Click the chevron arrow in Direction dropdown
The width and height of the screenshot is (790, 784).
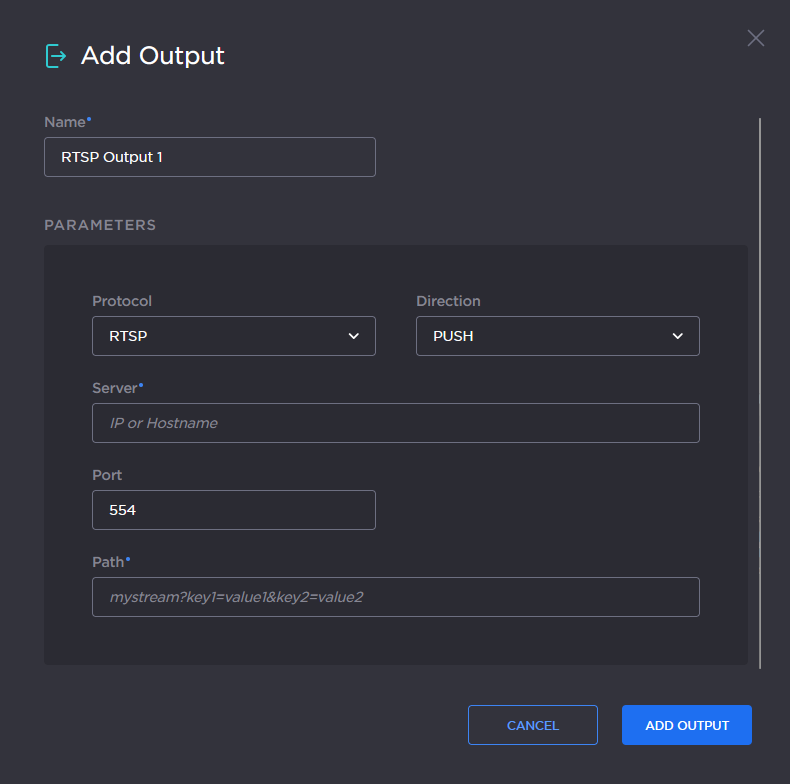pos(677,336)
